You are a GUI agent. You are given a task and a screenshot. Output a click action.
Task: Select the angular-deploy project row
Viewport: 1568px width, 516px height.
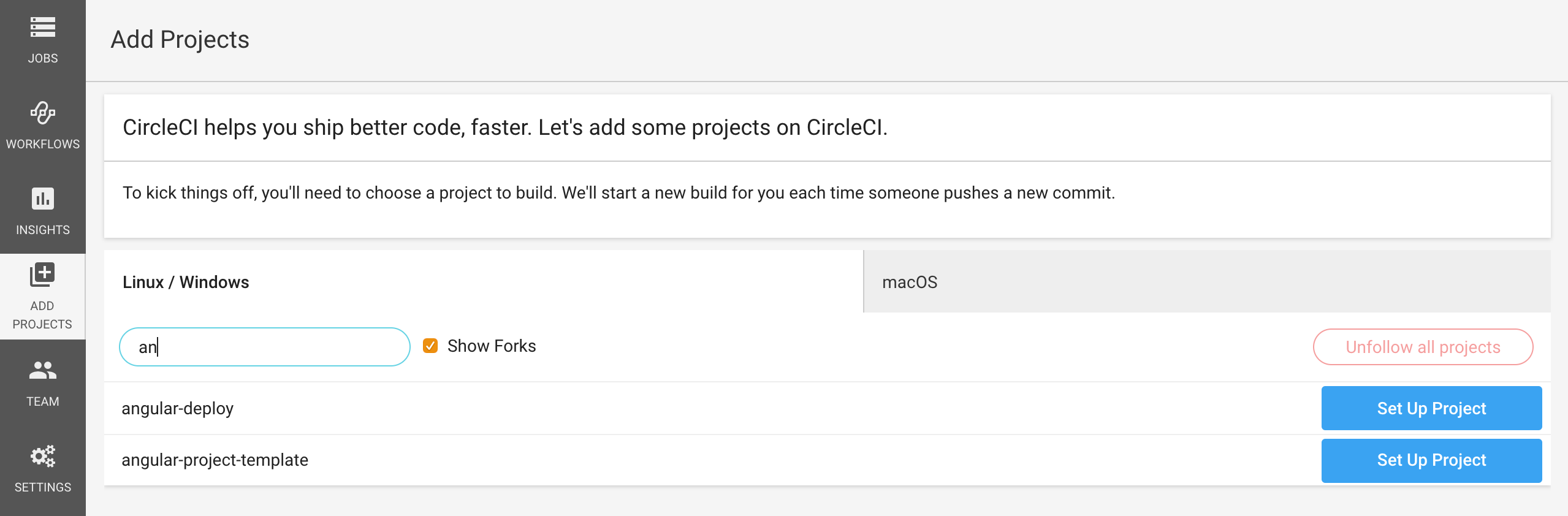point(178,408)
